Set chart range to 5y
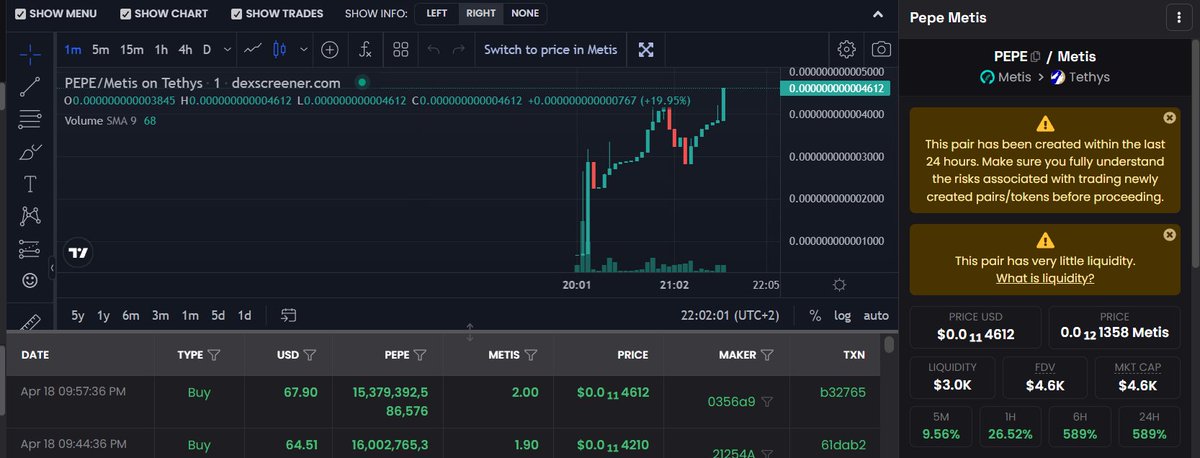 (78, 315)
